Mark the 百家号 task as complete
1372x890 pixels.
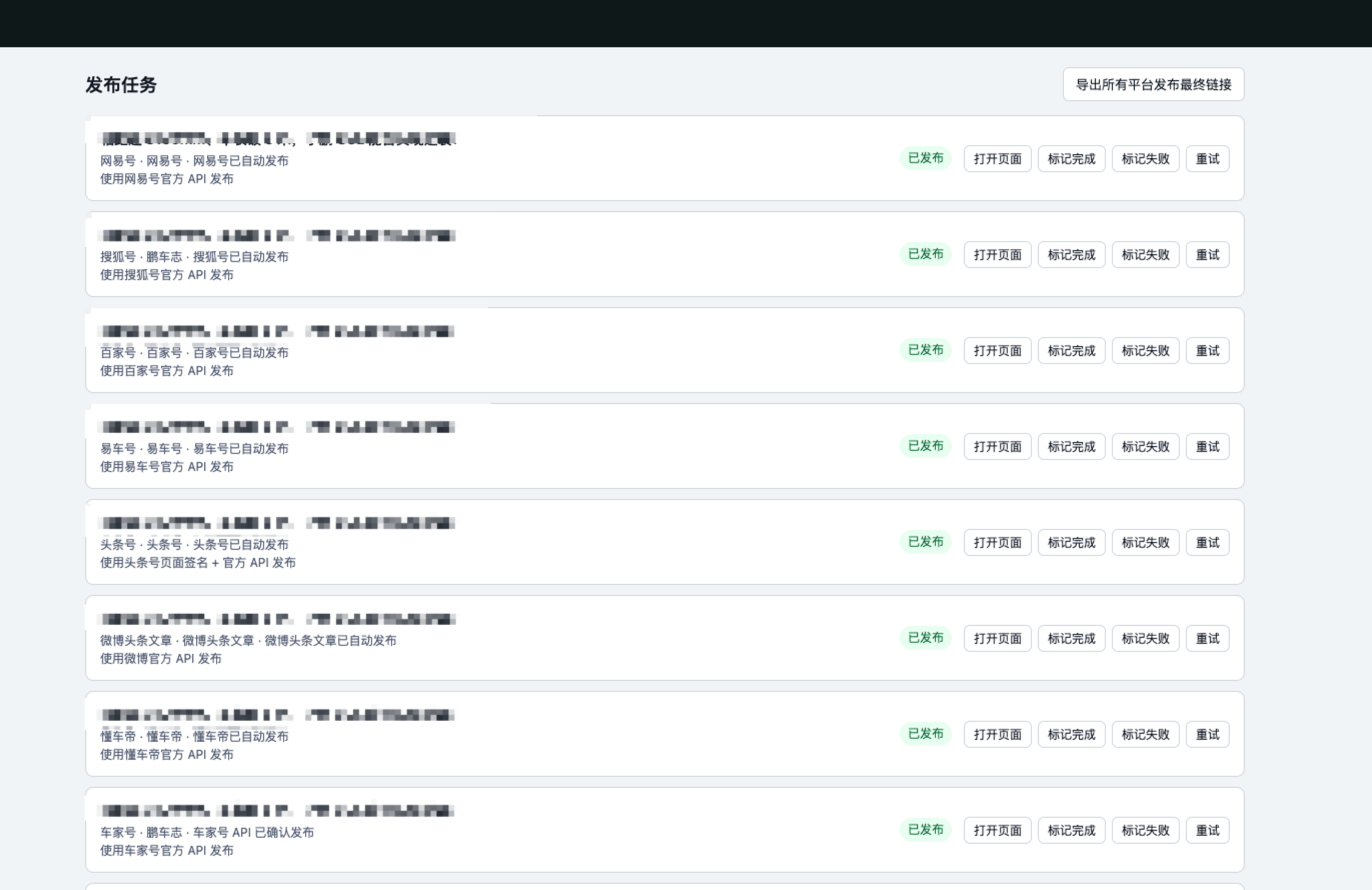(x=1071, y=351)
